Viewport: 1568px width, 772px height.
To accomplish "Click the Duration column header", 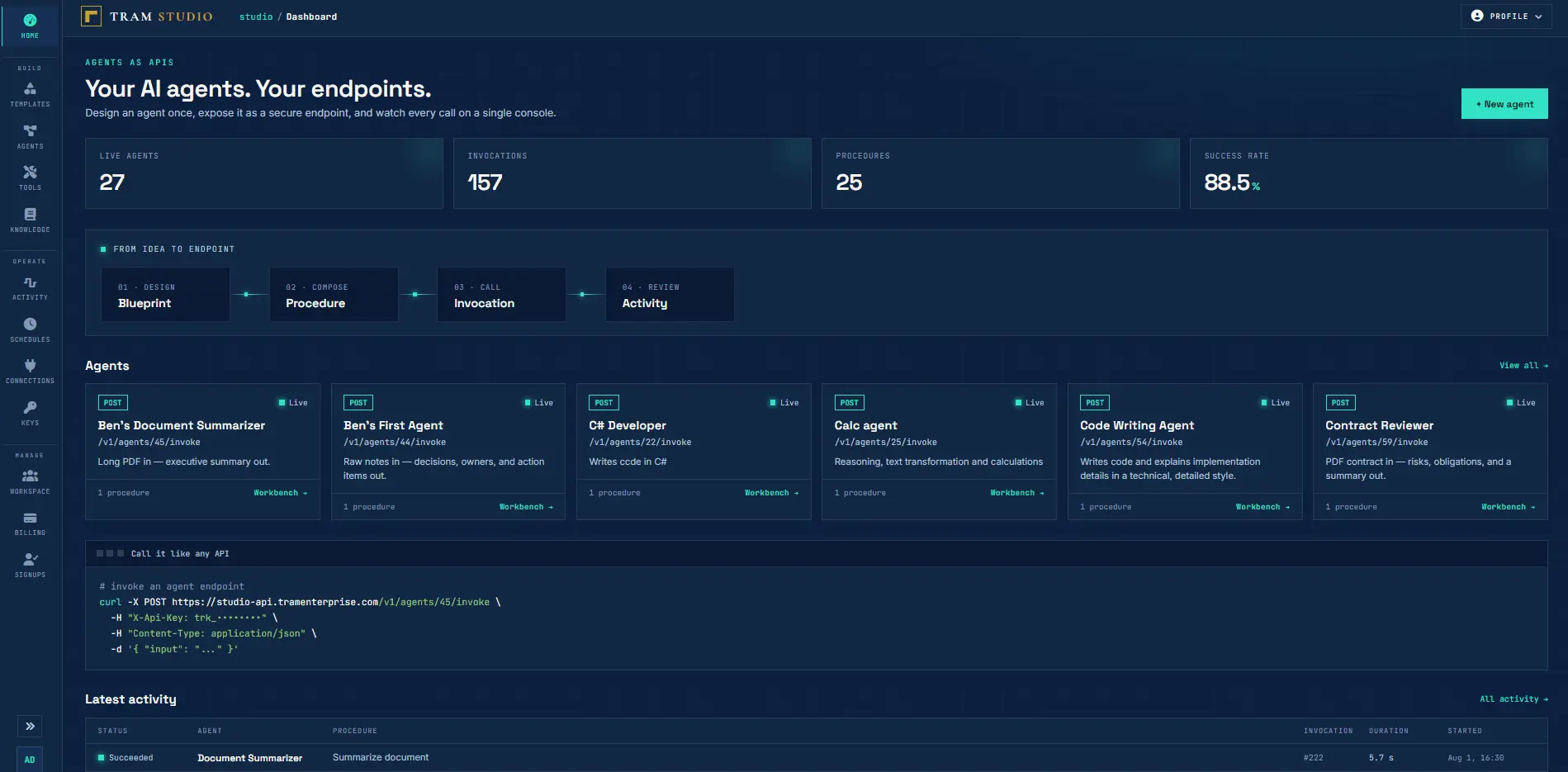I will tap(1389, 731).
